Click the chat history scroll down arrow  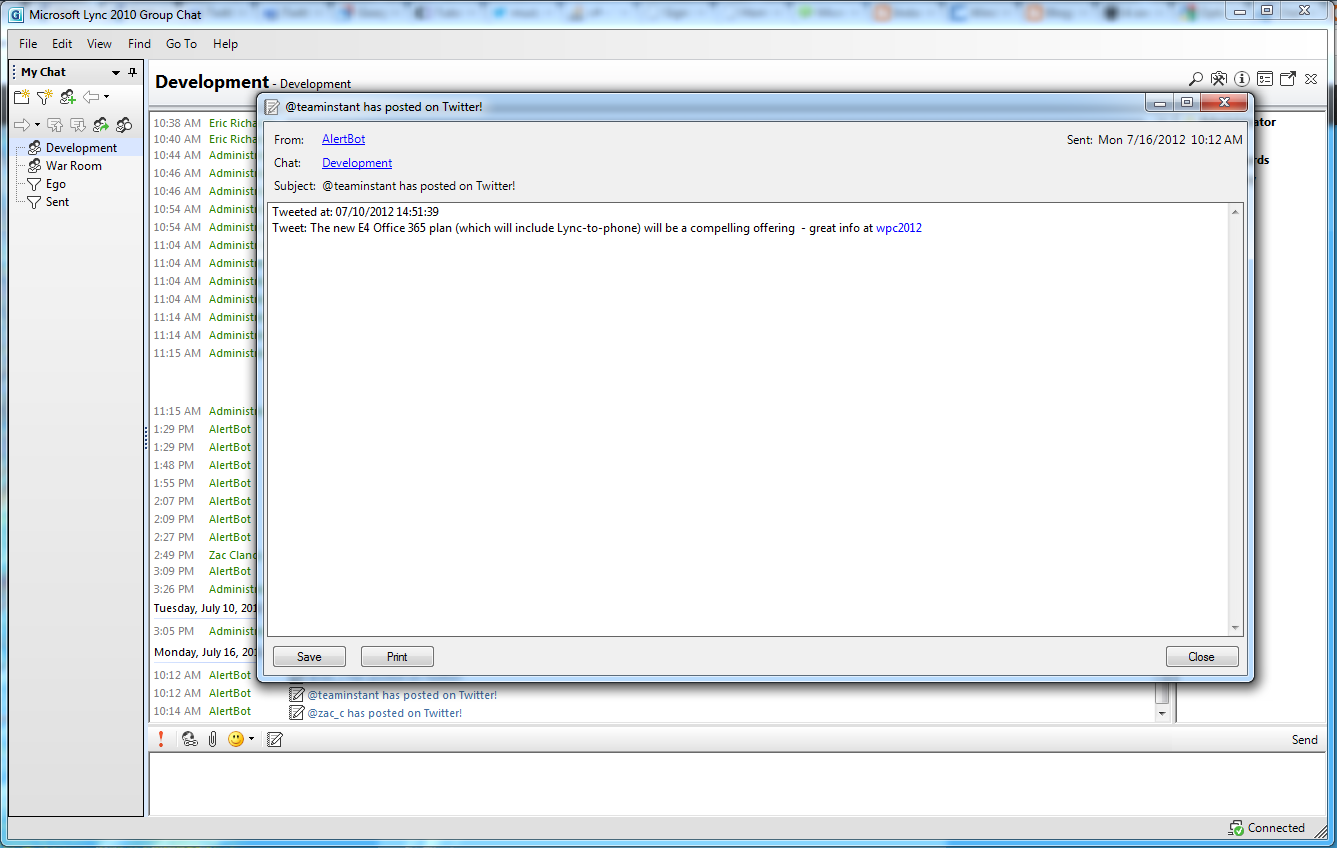[1162, 713]
